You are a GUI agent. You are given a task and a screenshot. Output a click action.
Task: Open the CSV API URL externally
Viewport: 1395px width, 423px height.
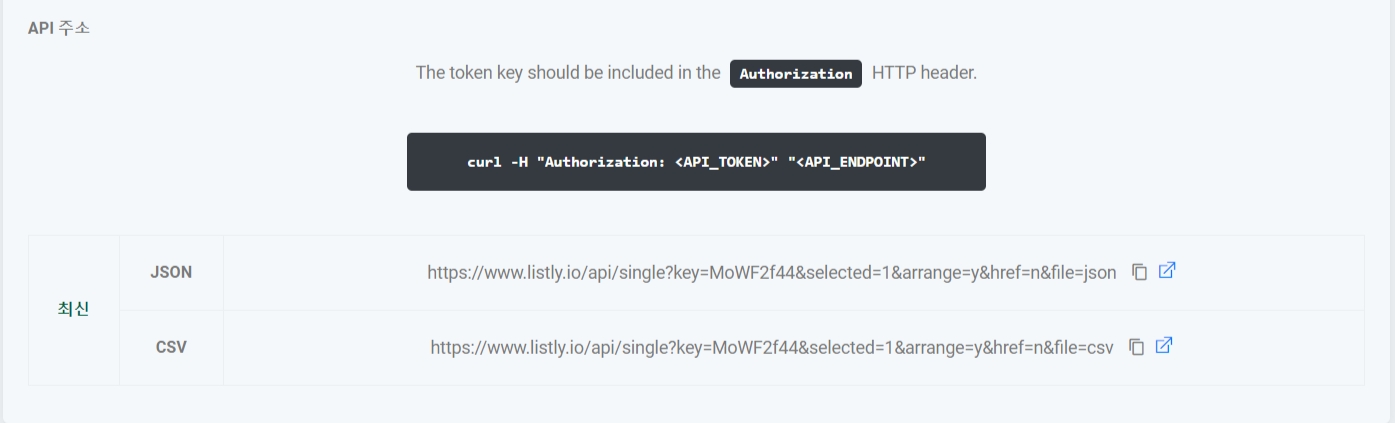1163,347
